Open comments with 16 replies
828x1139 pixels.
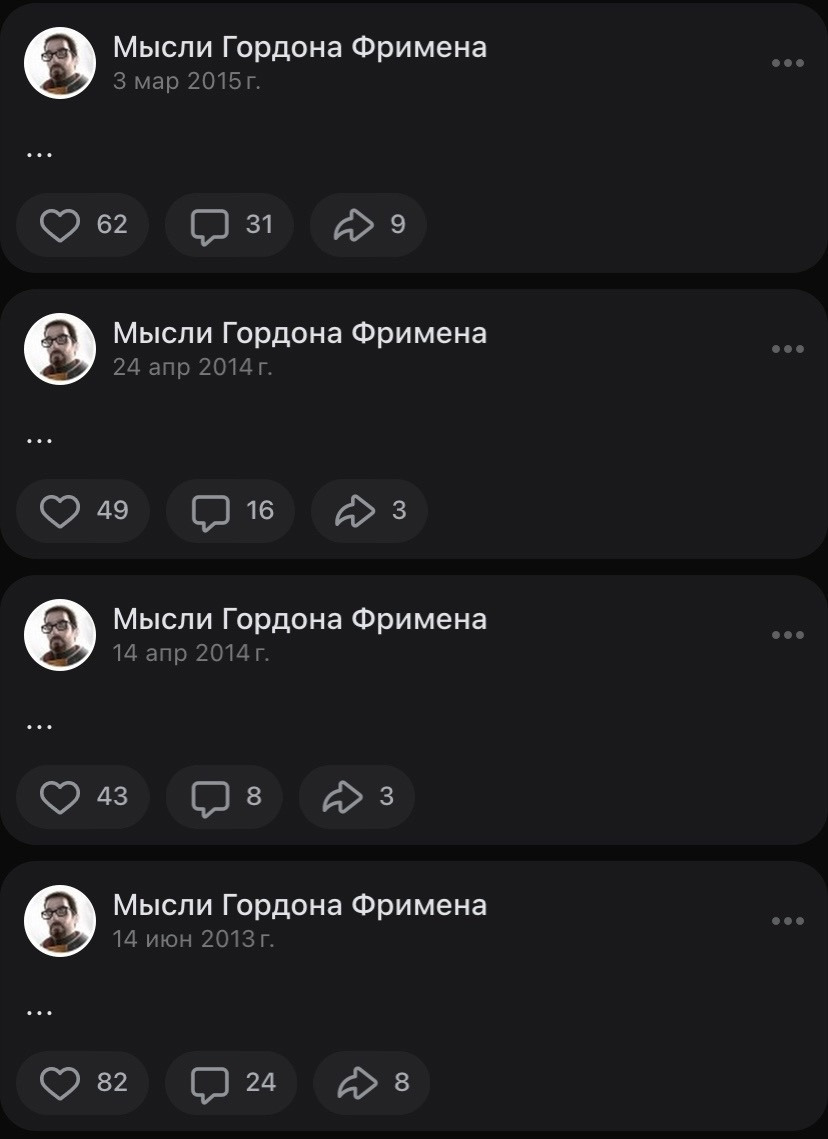(230, 511)
